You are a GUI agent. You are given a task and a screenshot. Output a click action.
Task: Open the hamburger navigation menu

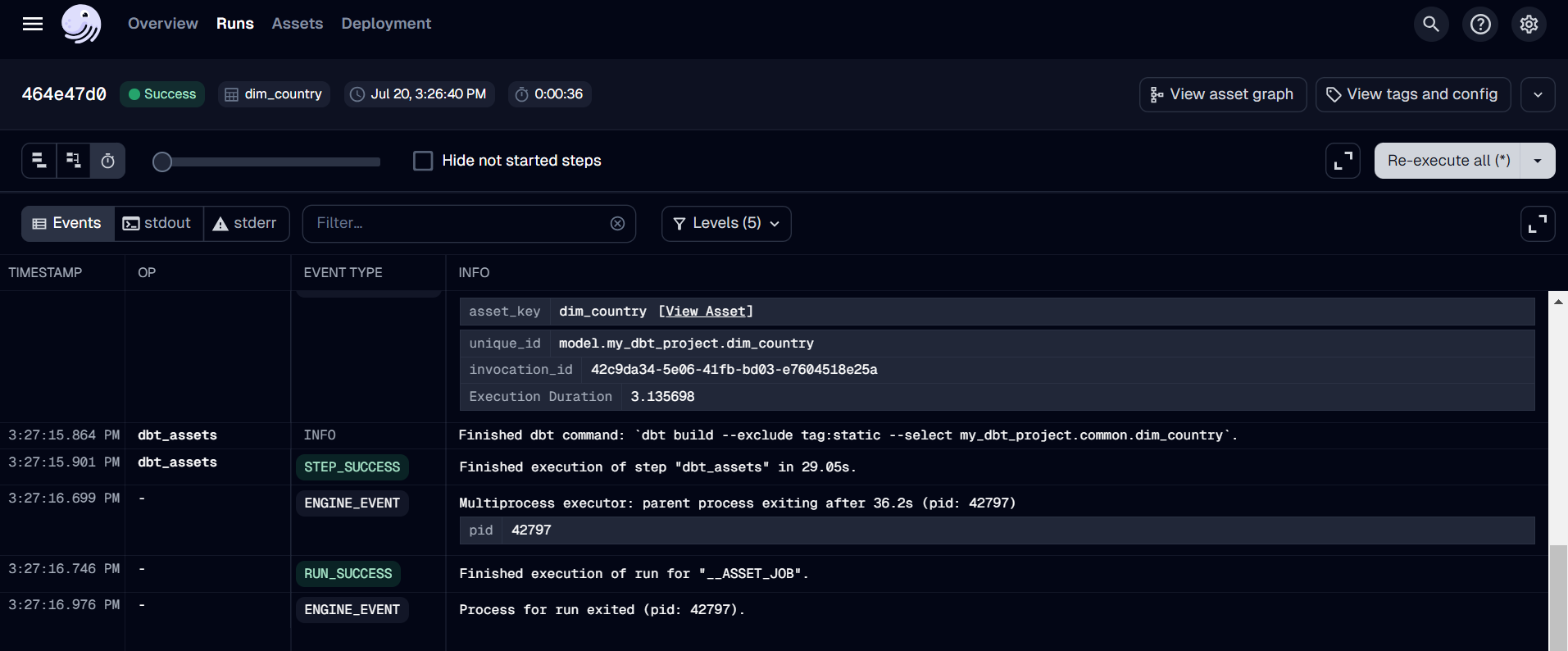pyautogui.click(x=33, y=24)
